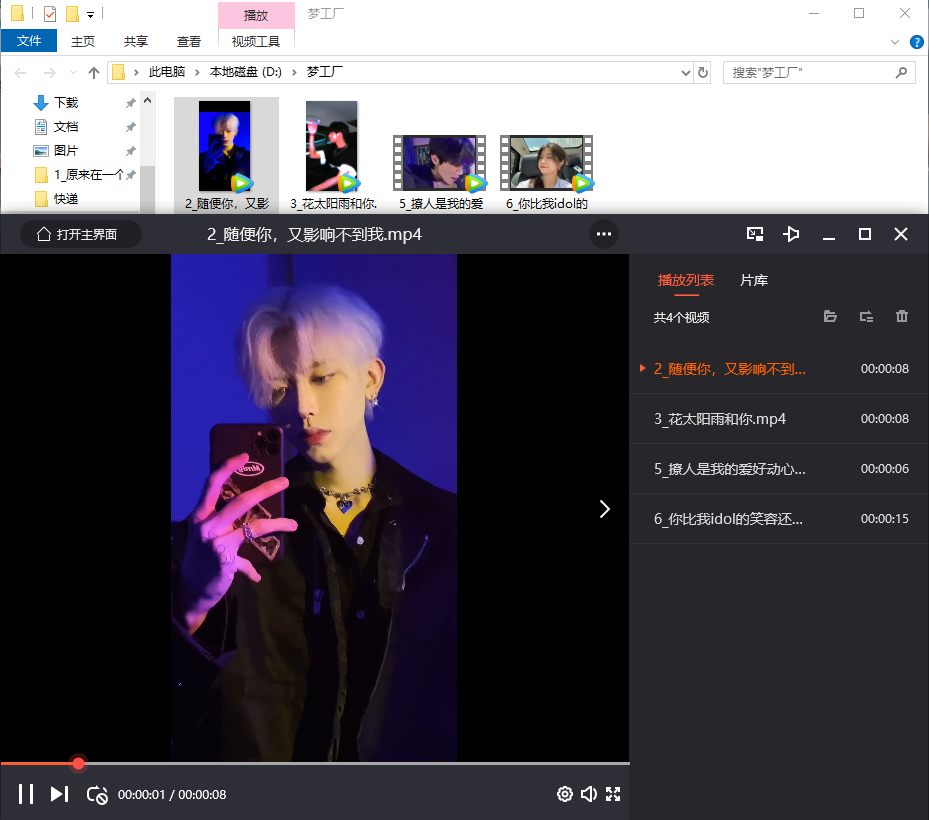
Task: Open the 共享 ribbon tab
Action: [x=136, y=41]
